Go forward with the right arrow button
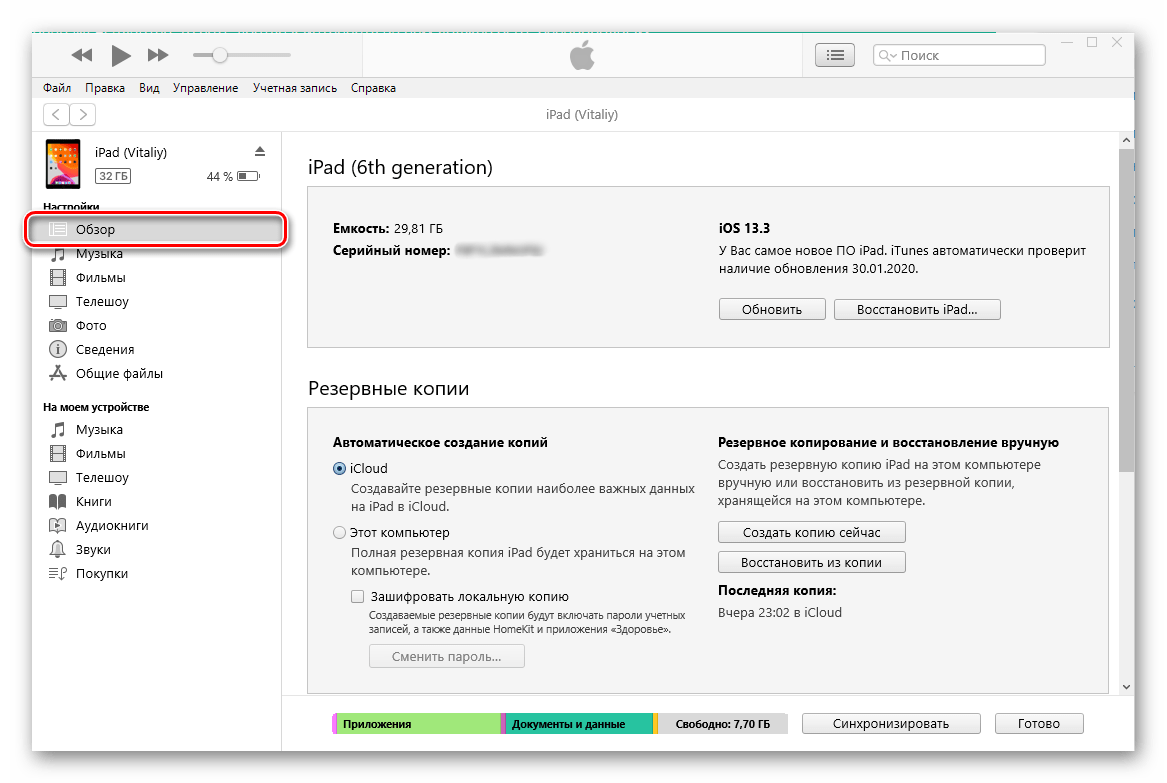This screenshot has width=1167, height=783. pos(83,115)
